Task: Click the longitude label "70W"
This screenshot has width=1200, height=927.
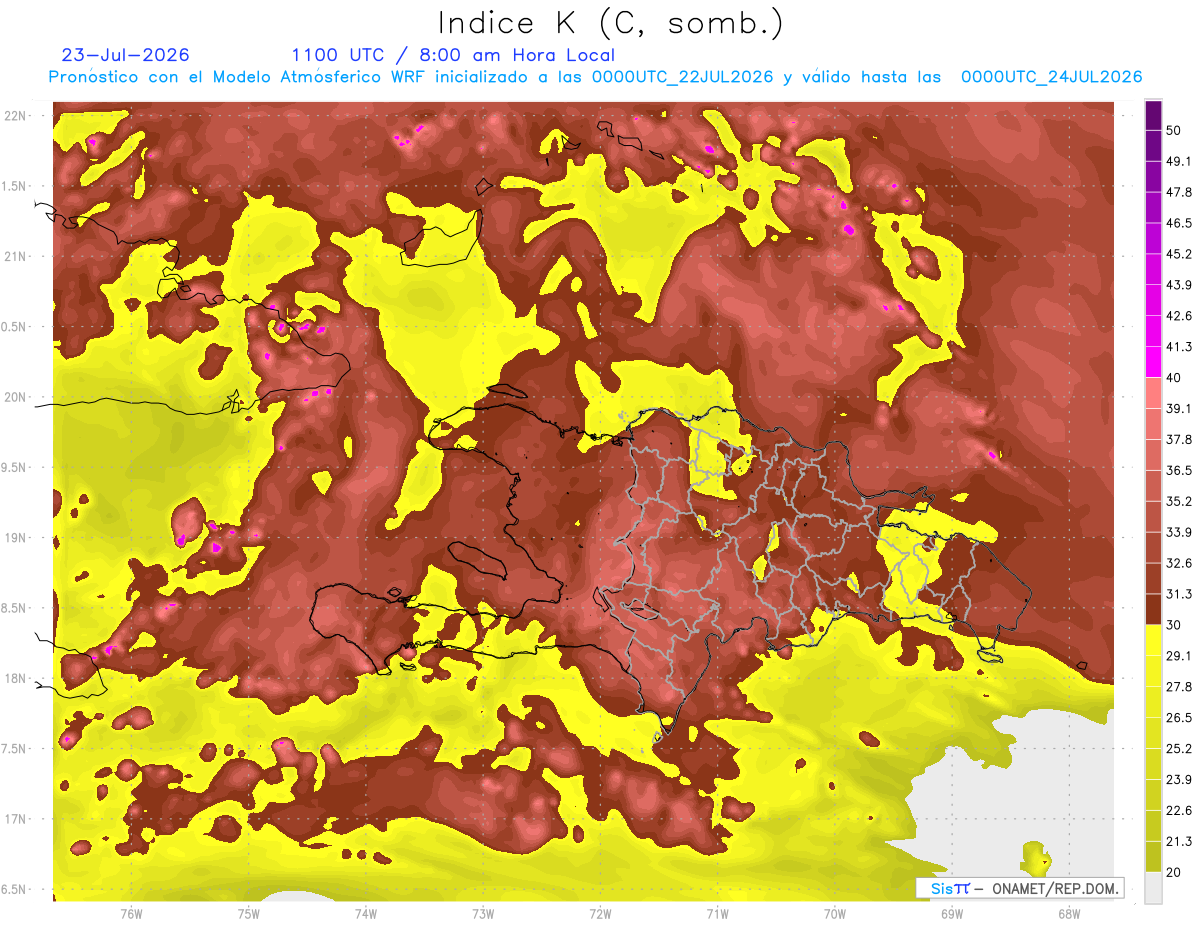Action: tap(835, 913)
